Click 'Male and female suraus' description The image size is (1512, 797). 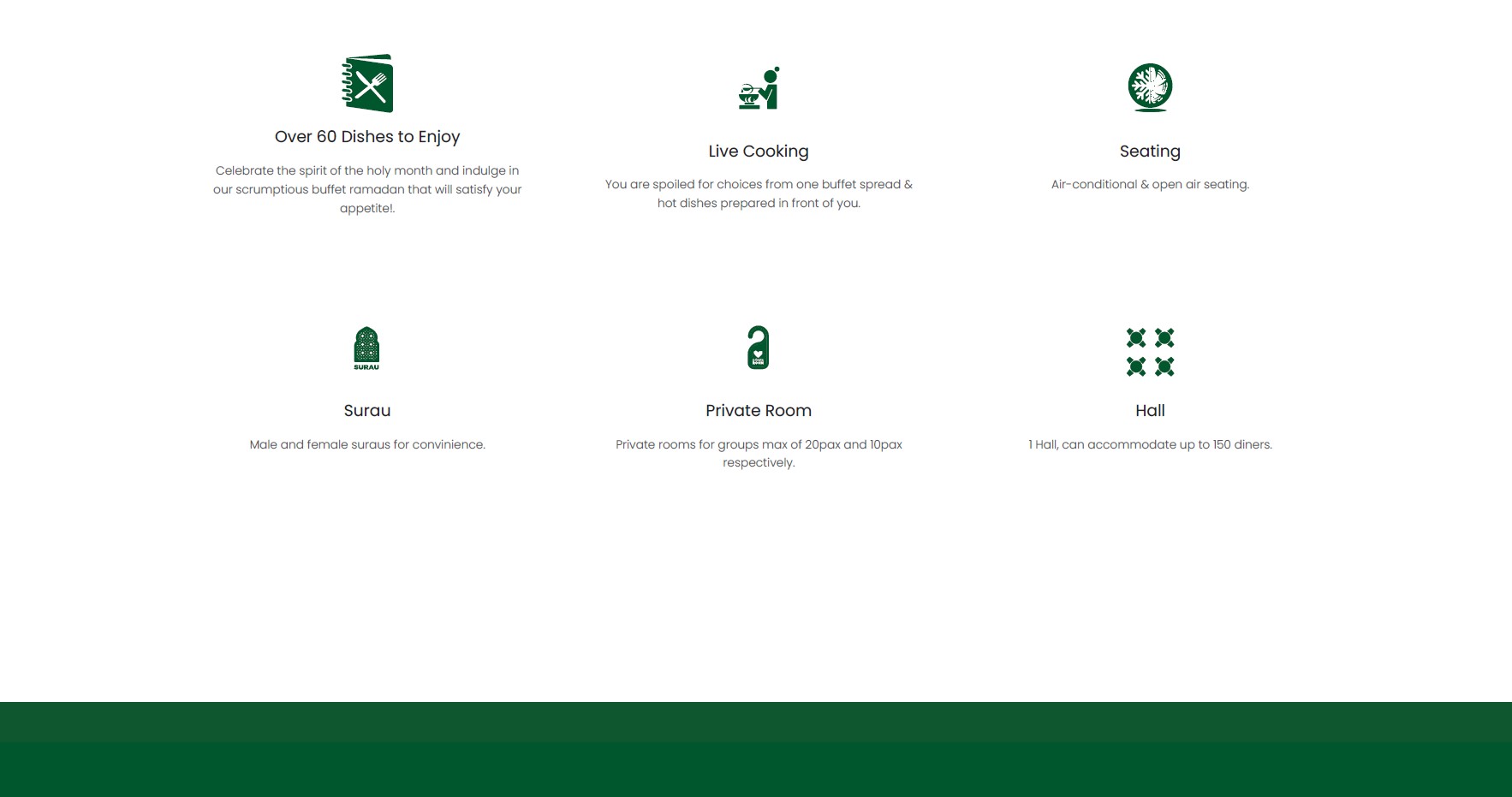coord(367,444)
